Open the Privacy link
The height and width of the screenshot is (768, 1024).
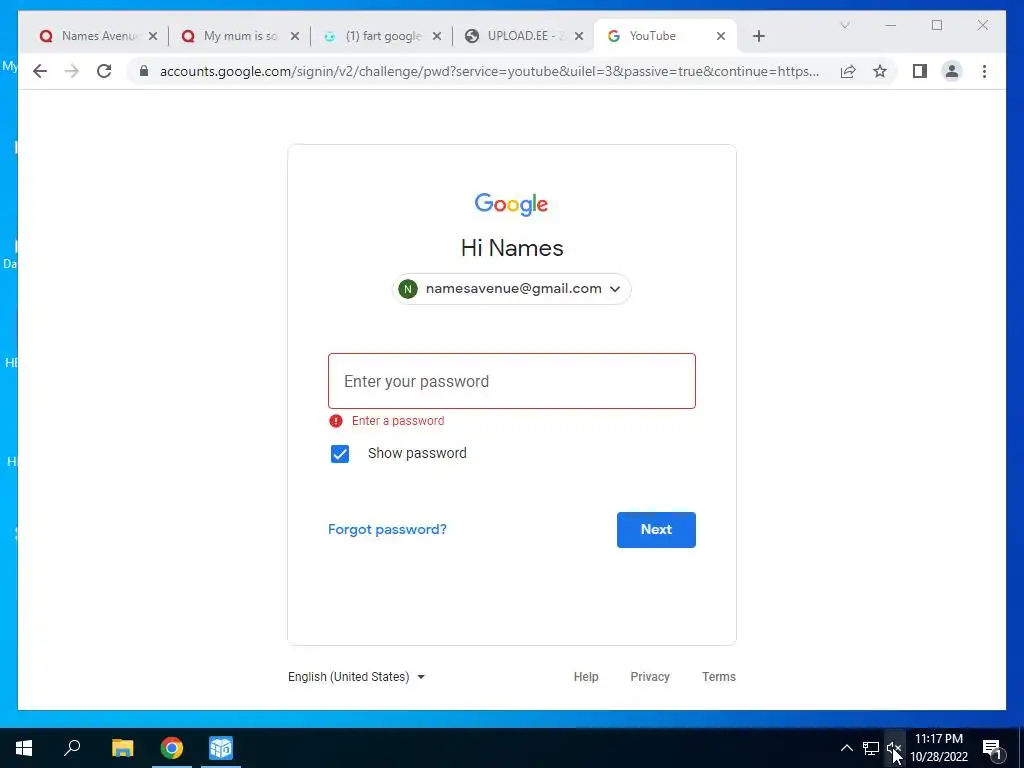(x=650, y=677)
